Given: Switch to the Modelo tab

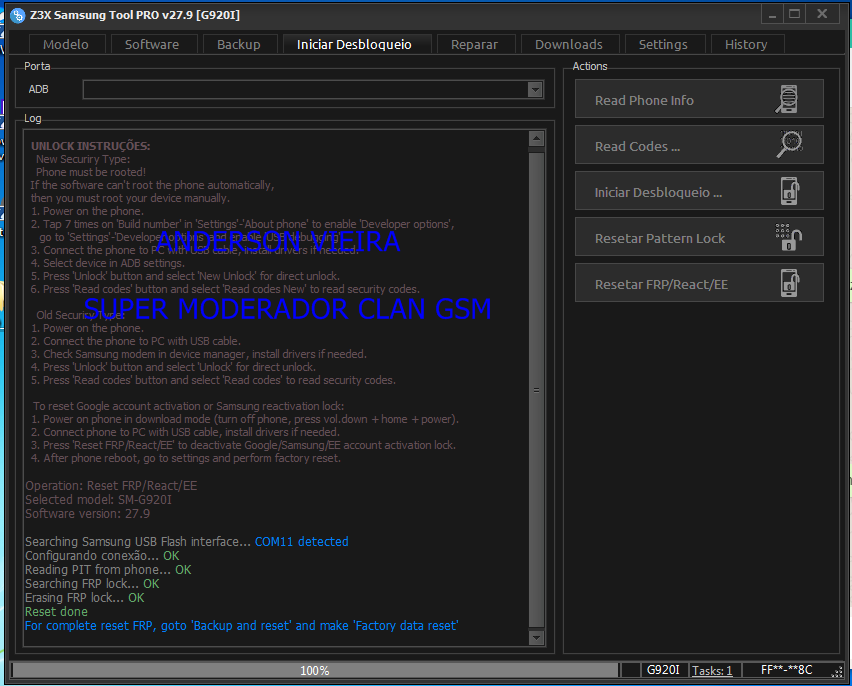Looking at the screenshot, I should click(66, 45).
